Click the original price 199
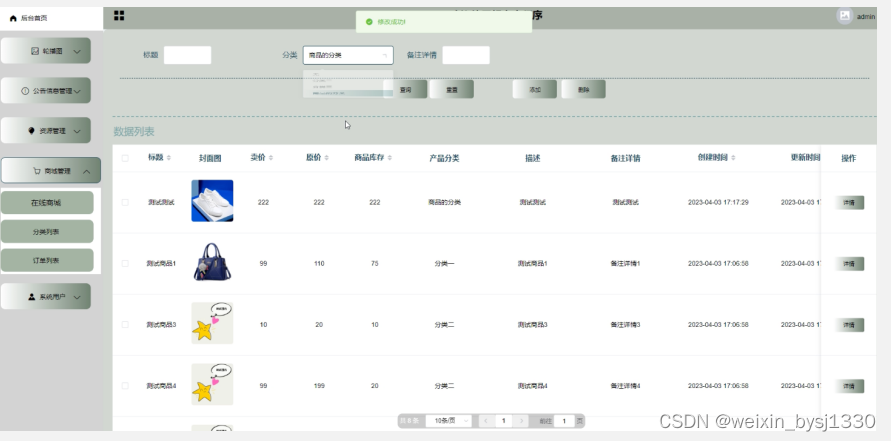The width and height of the screenshot is (891, 441). [319, 386]
